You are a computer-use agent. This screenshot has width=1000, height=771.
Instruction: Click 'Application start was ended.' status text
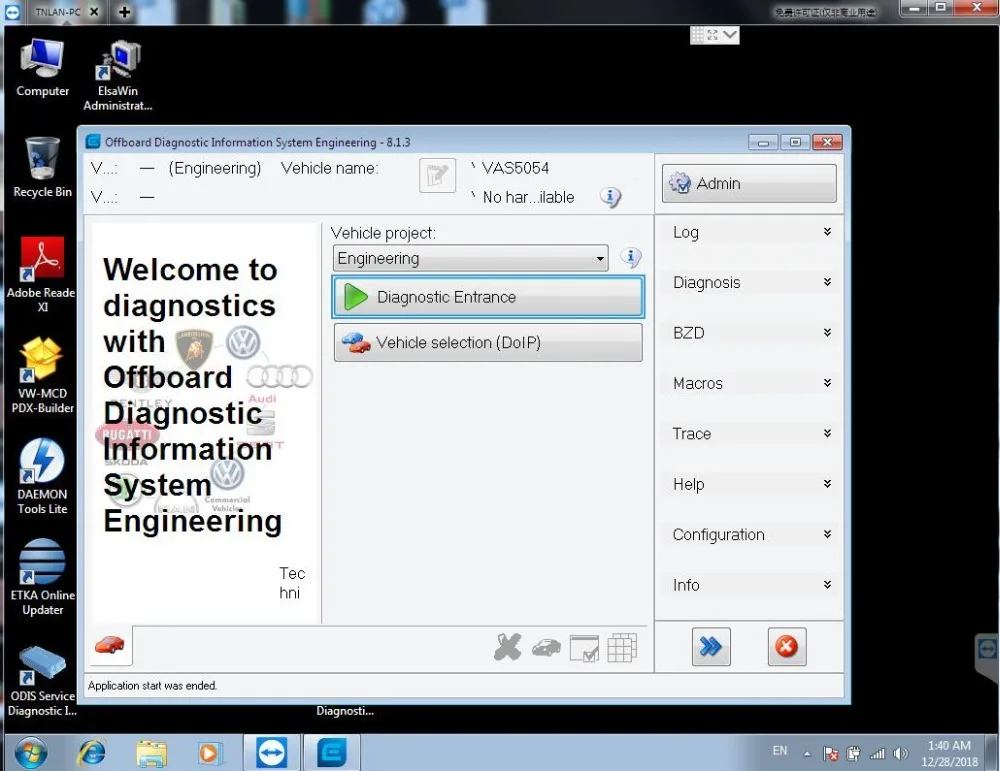(x=152, y=686)
